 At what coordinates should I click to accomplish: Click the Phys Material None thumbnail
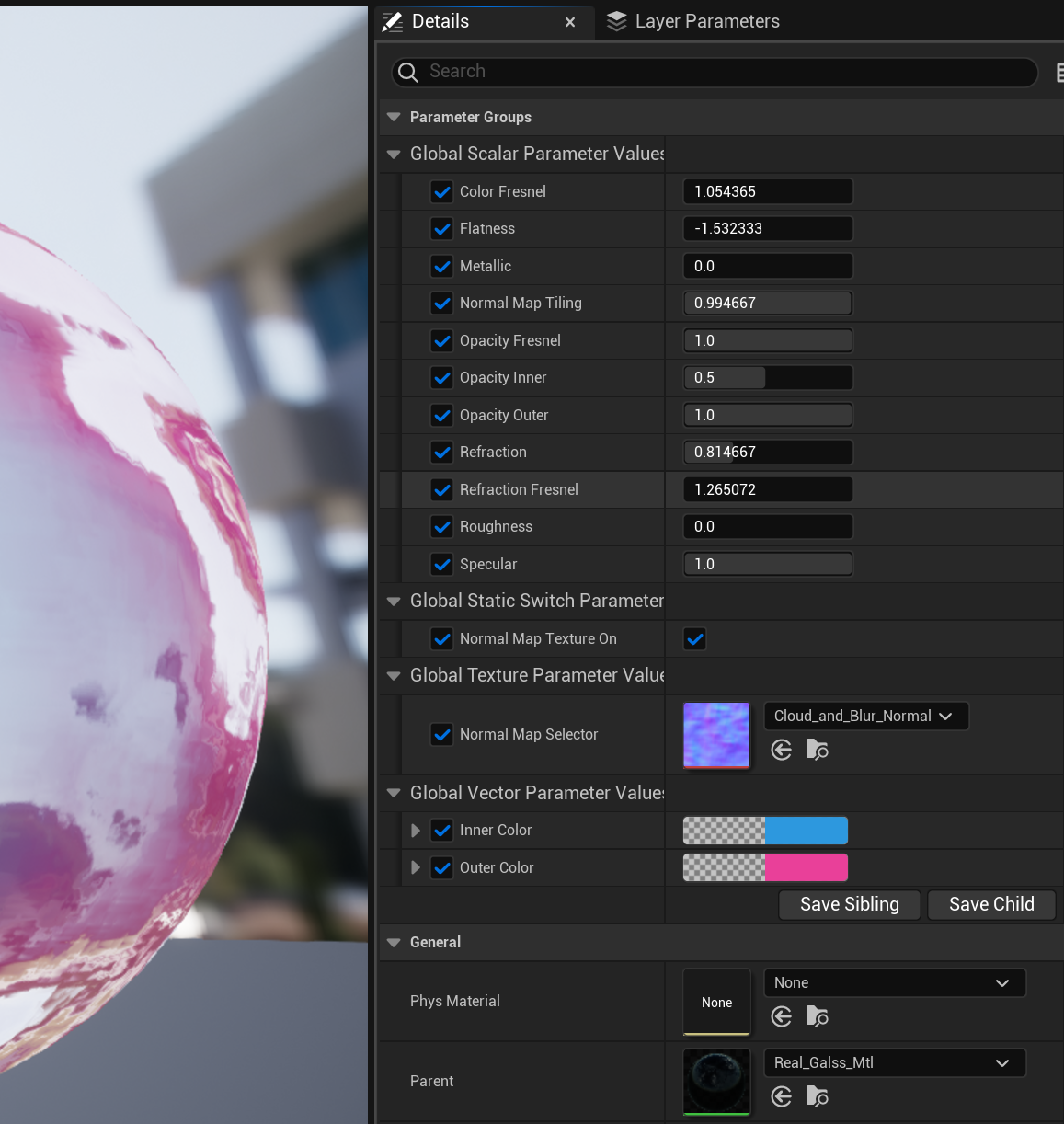click(716, 1002)
